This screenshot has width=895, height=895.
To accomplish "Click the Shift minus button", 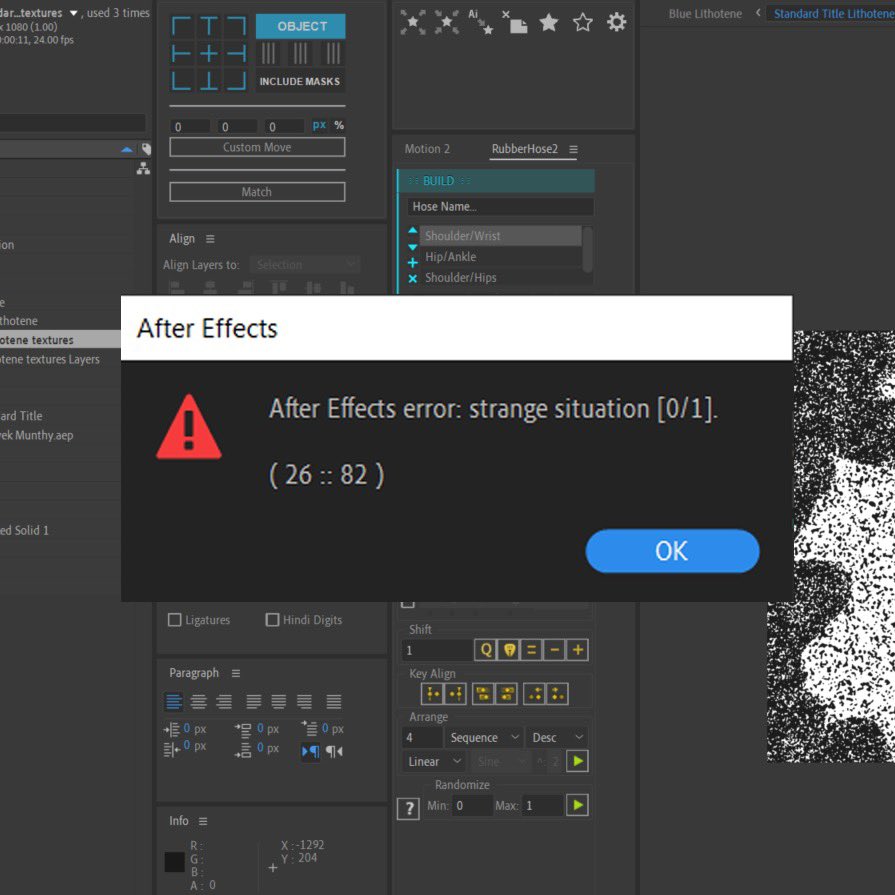I will [x=554, y=650].
